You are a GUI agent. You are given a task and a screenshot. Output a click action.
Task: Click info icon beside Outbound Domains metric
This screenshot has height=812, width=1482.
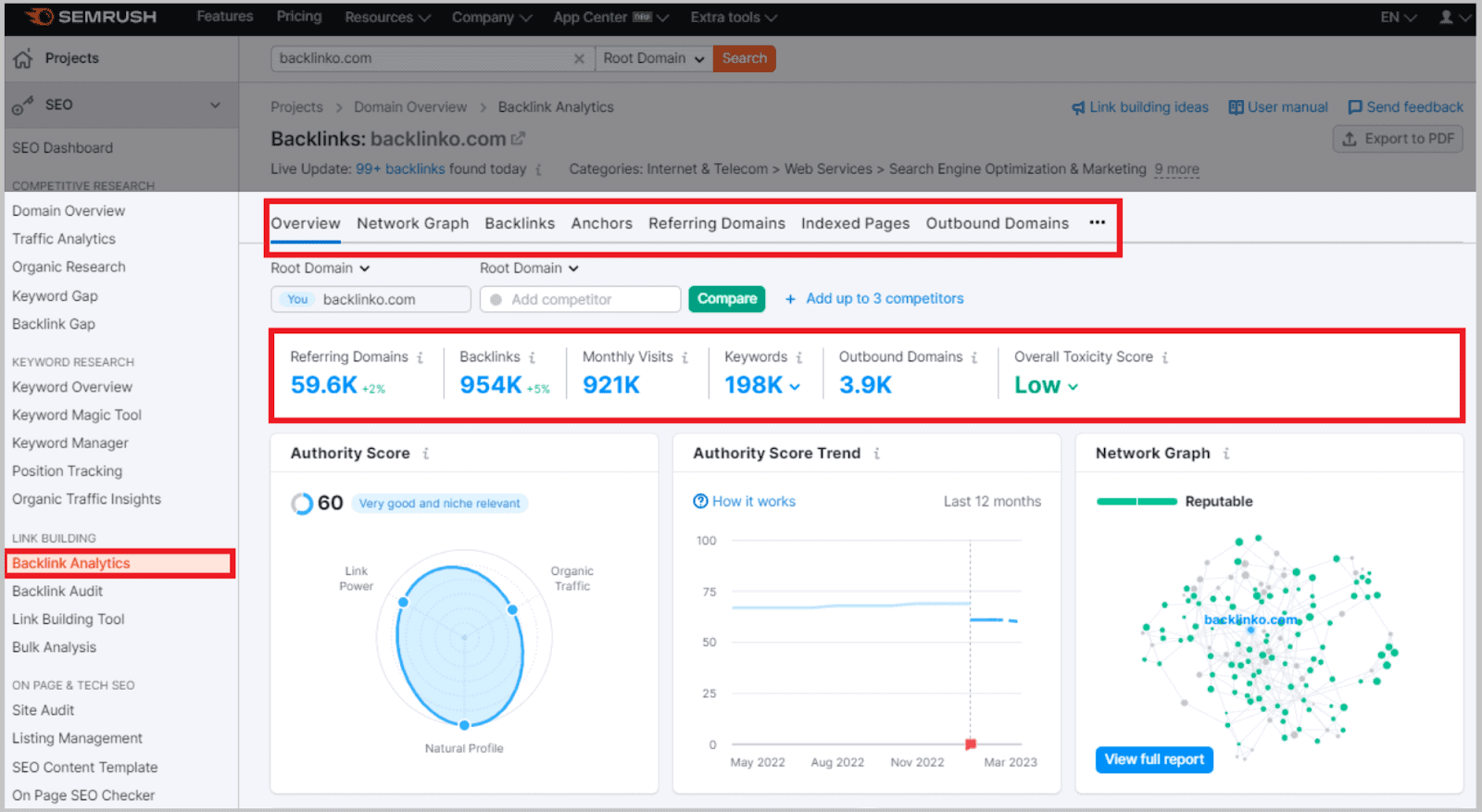pos(973,357)
